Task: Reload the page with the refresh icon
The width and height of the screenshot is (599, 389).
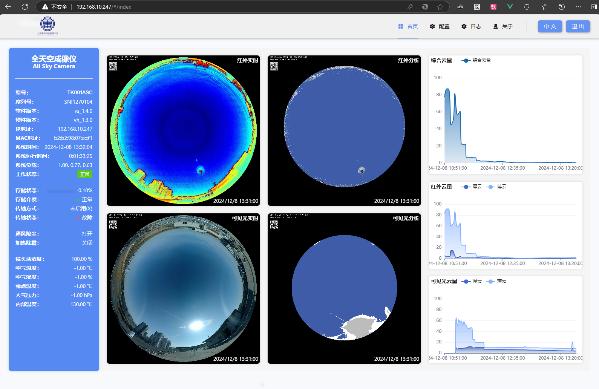Action: (25, 6)
